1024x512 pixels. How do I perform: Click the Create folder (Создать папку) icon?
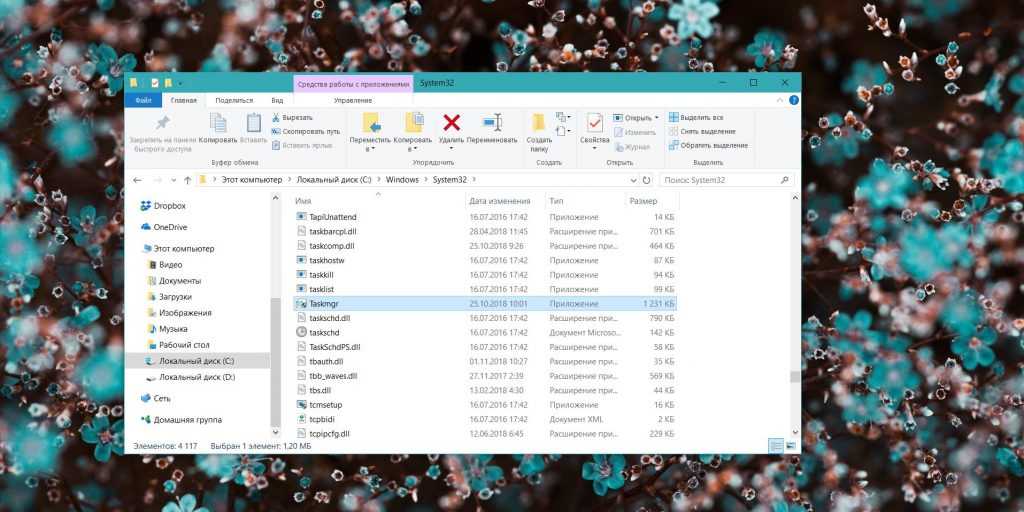(539, 123)
